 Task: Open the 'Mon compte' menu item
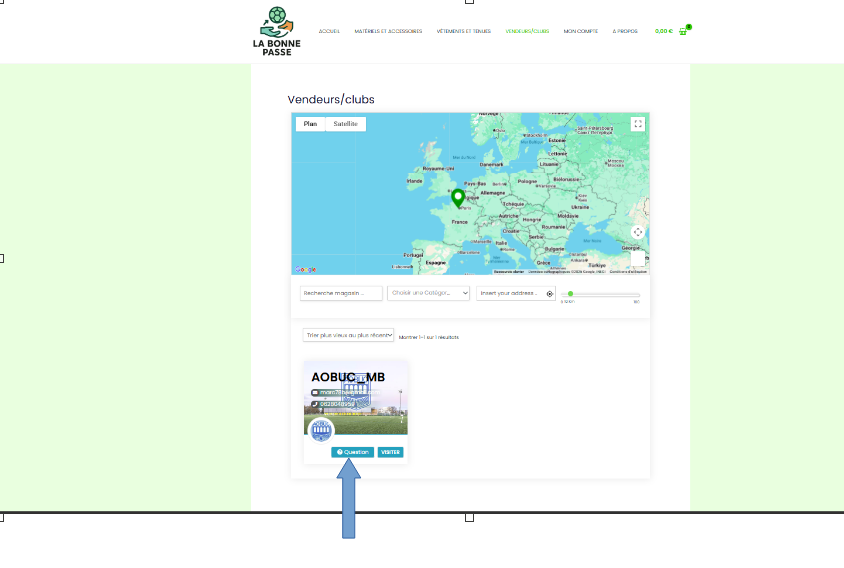(580, 31)
